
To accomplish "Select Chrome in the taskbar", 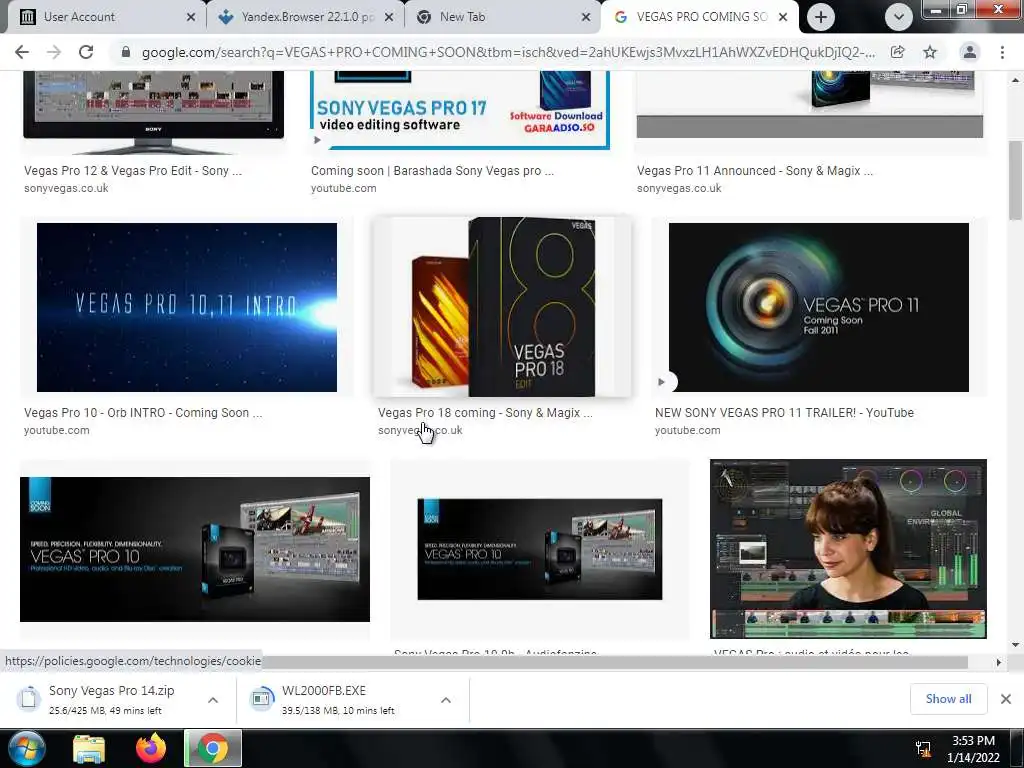I will tap(213, 748).
